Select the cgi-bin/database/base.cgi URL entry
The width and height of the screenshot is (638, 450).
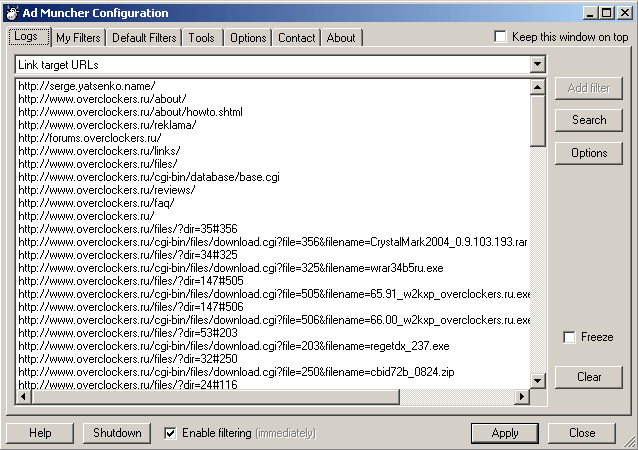tap(149, 177)
